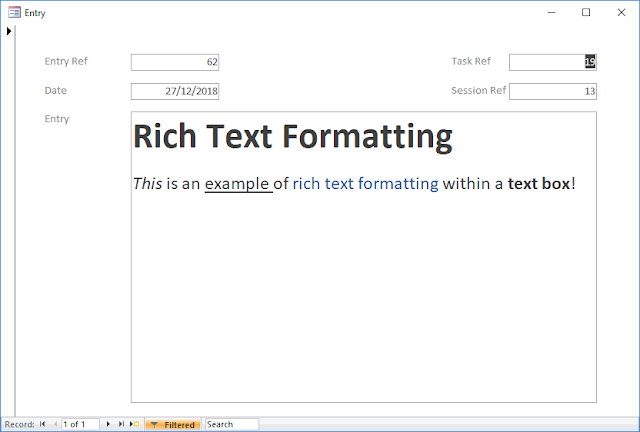This screenshot has width=640, height=432.
Task: Click the Entry Ref label
Action: [x=66, y=61]
